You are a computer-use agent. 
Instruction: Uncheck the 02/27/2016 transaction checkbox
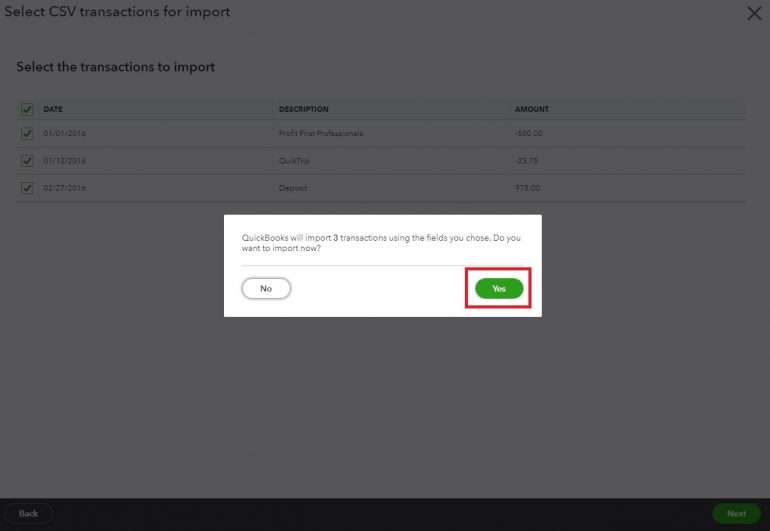[x=27, y=187]
